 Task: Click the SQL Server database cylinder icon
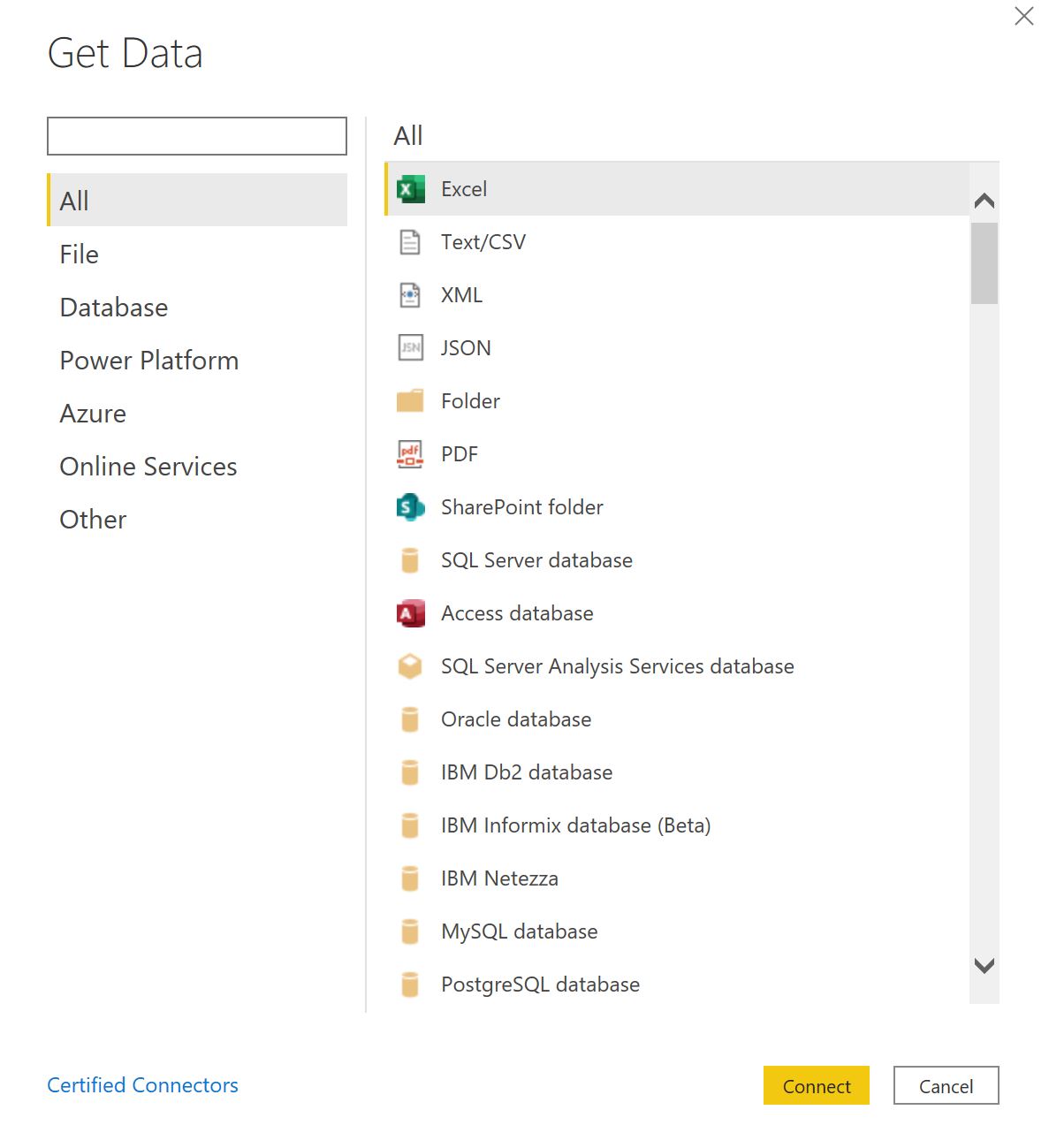click(x=409, y=560)
